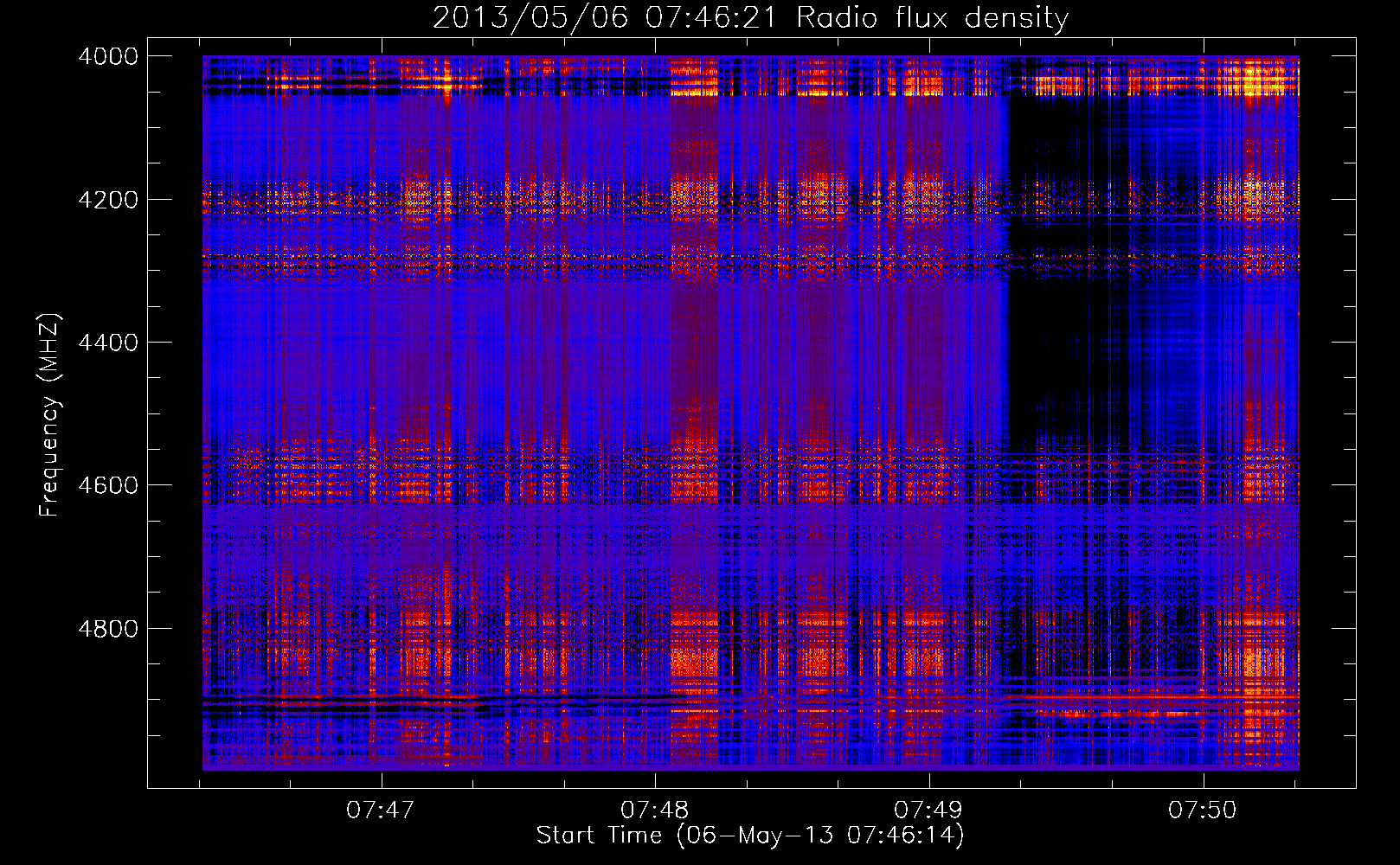The image size is (1400, 865).
Task: Click the 07:49 time tick label
Action: click(x=928, y=811)
